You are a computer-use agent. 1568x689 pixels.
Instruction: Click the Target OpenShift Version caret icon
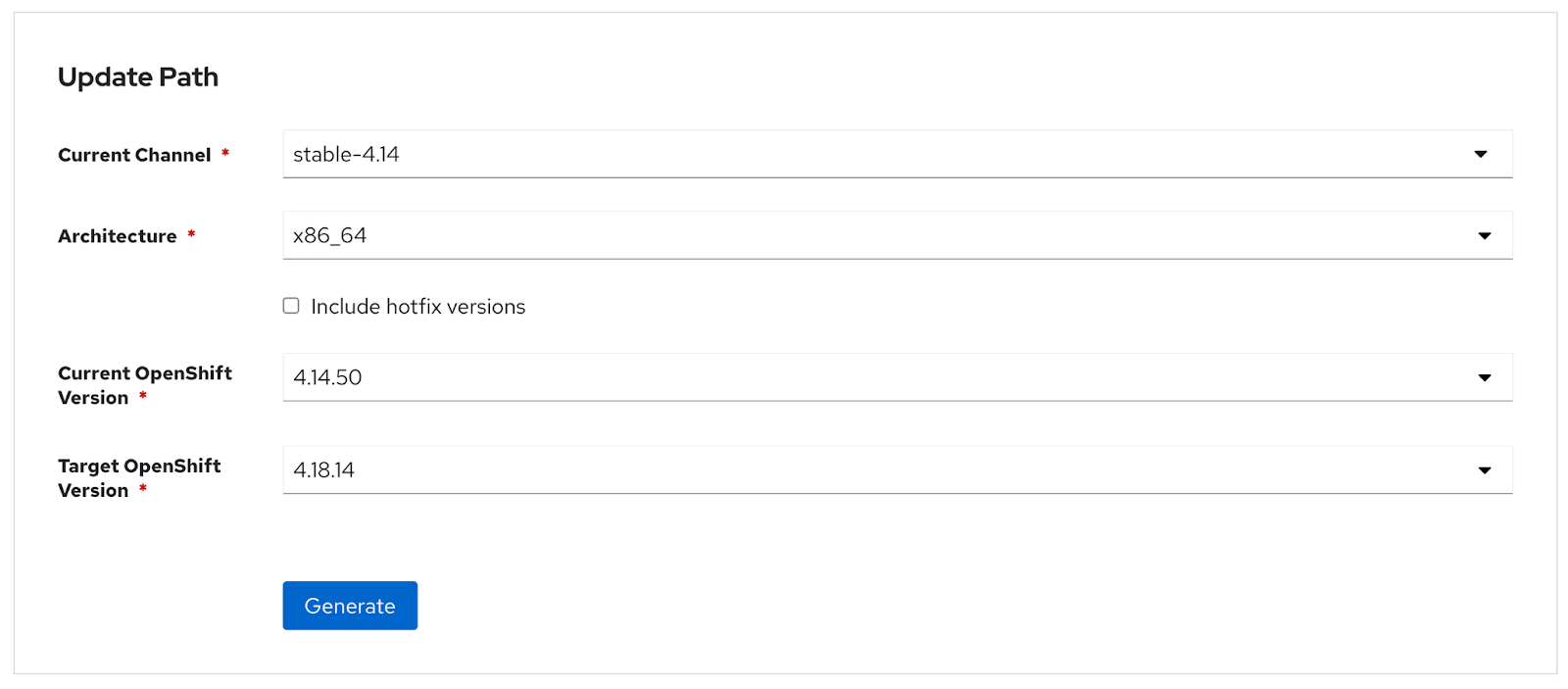(x=1484, y=469)
